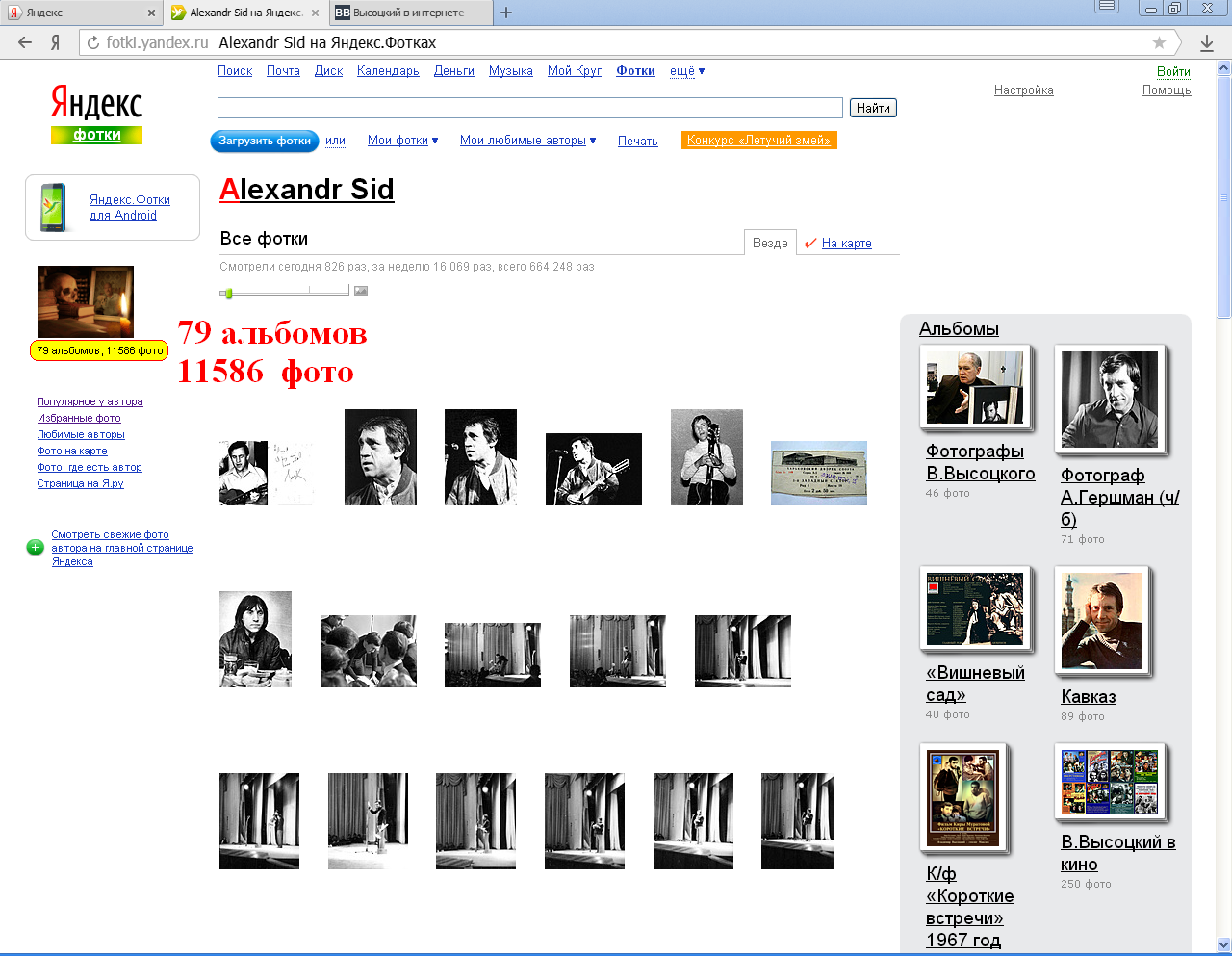Click В.Высоцкий в кино title link
Viewport: 1232px width, 956px height.
click(1118, 853)
